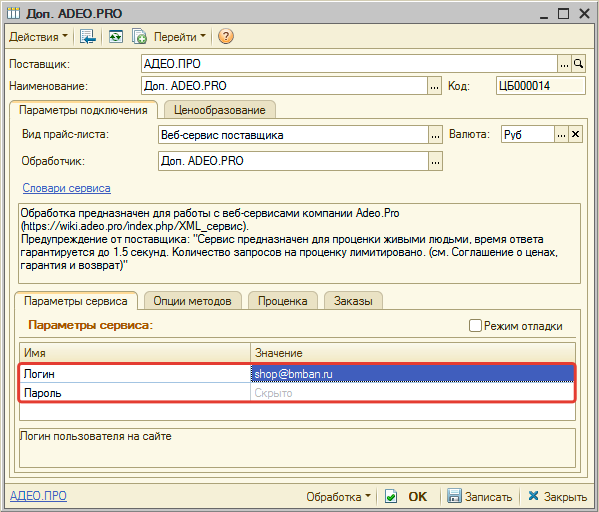Expand the Перейти dropdown menu
The height and width of the screenshot is (512, 599).
pos(180,37)
